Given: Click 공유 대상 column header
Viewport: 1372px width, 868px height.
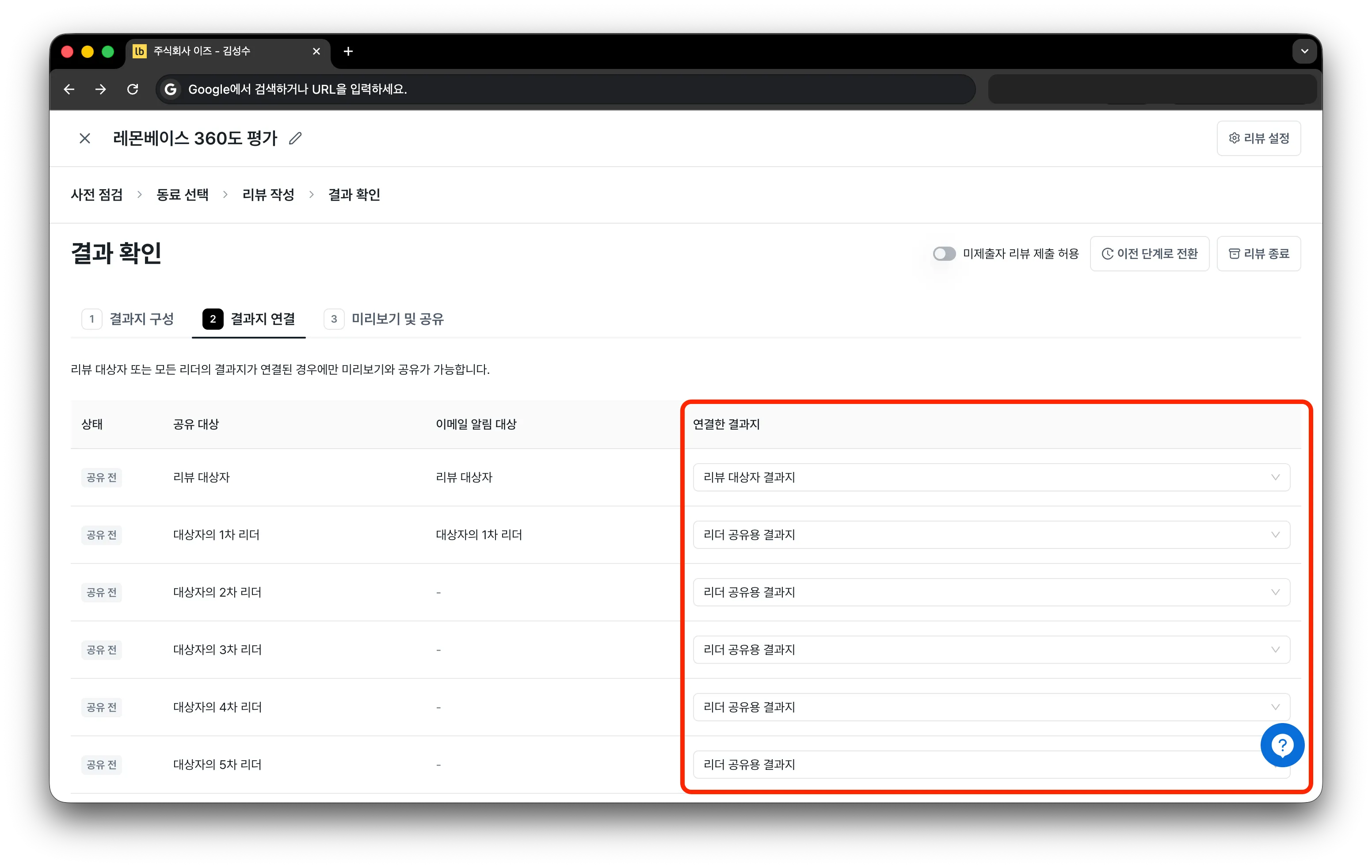Looking at the screenshot, I should click(x=196, y=424).
